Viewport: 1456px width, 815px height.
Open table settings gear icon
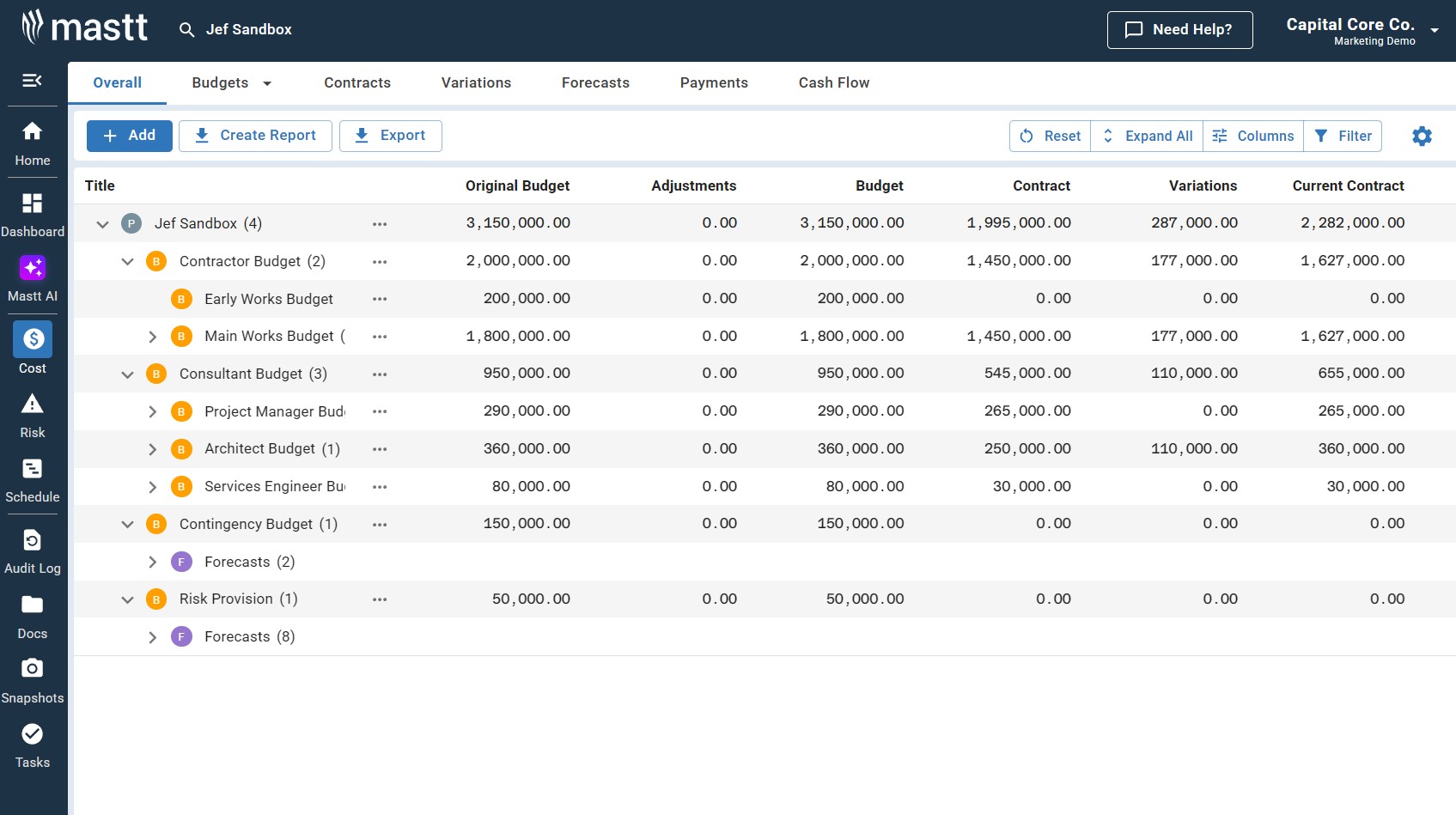tap(1422, 136)
